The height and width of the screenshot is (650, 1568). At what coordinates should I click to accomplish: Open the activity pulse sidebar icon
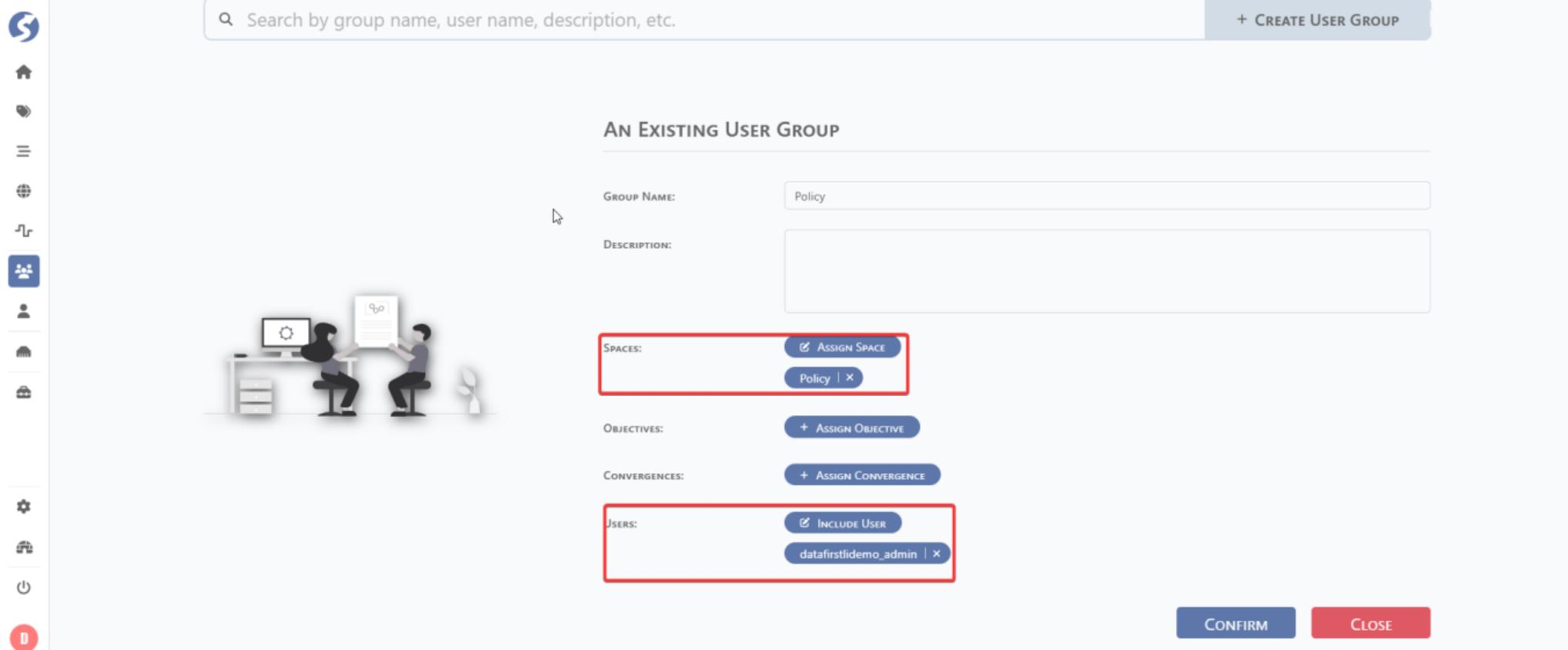click(x=24, y=231)
